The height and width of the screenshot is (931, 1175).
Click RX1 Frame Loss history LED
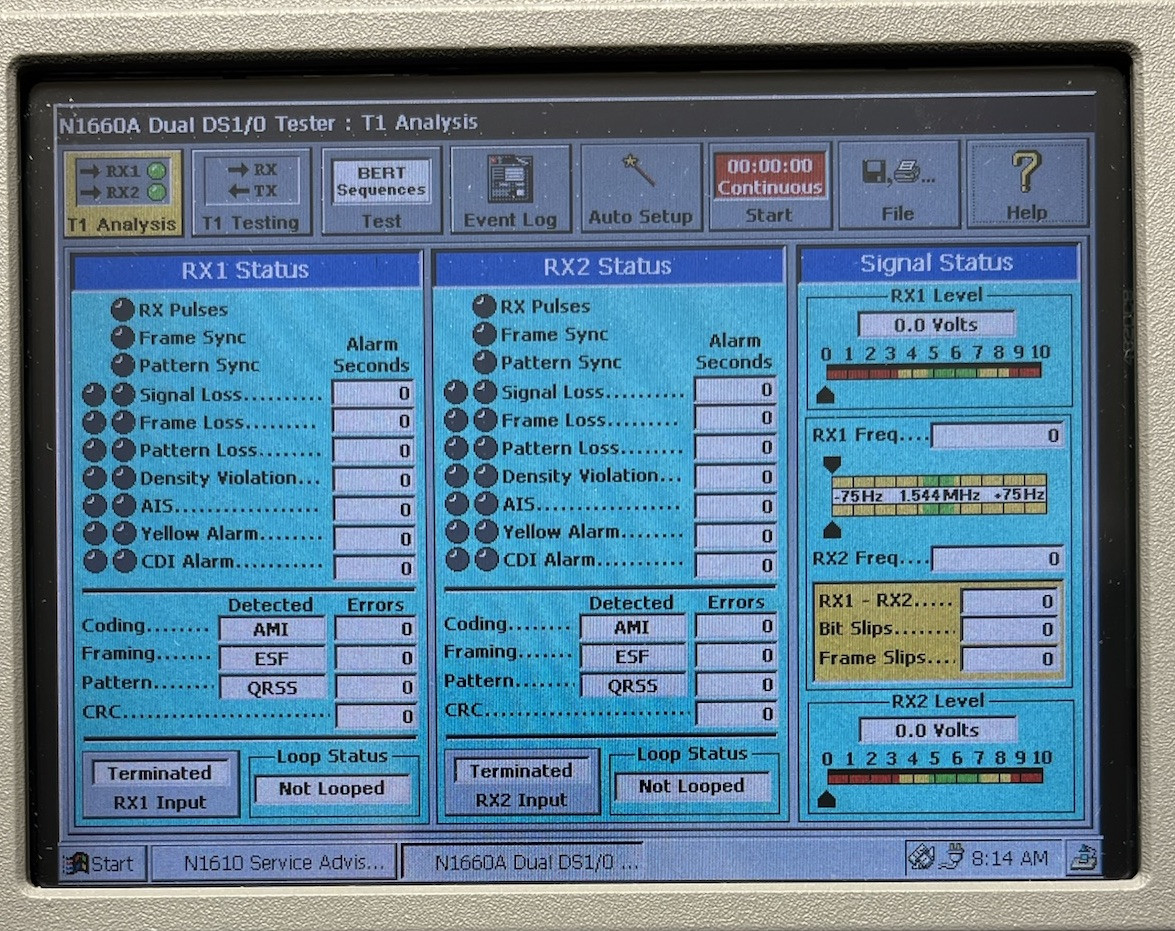tap(94, 422)
